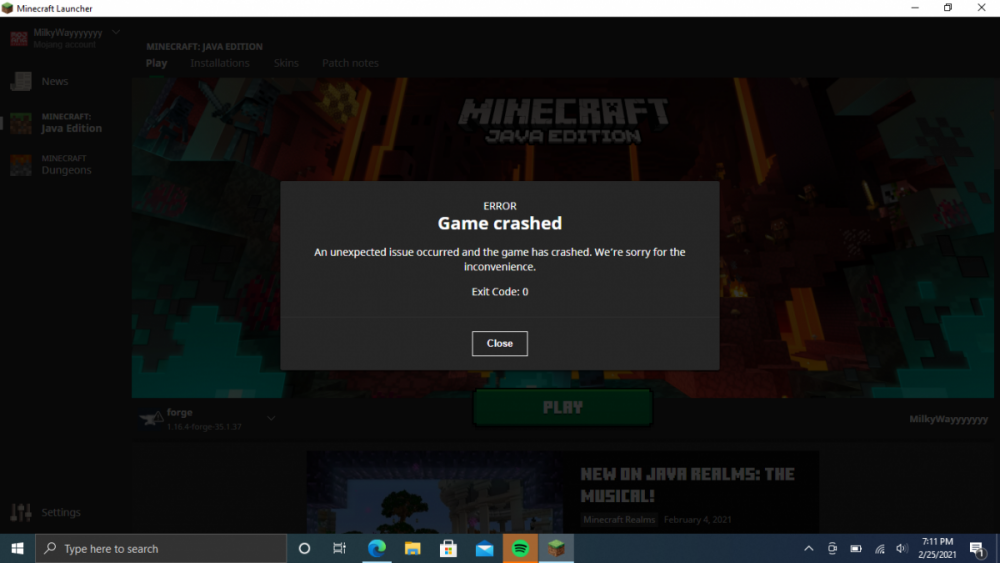Image resolution: width=1000 pixels, height=563 pixels.
Task: Open Cortana circle icon
Action: [x=304, y=548]
